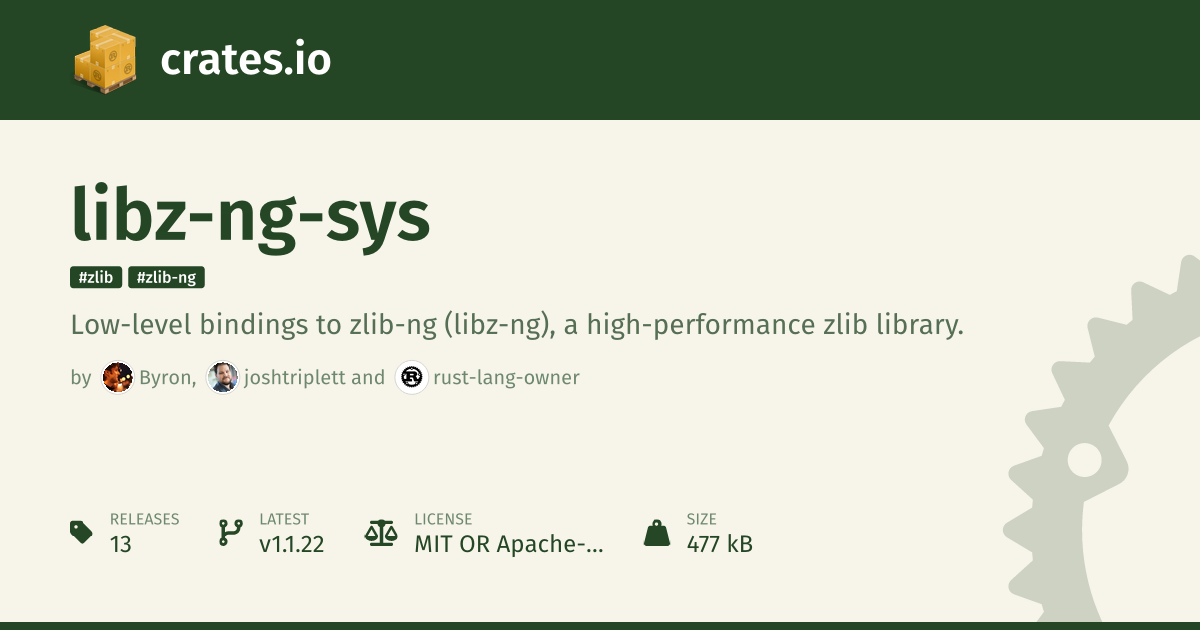Click the crate description about zlib-ng bindings
Image resolution: width=1200 pixels, height=630 pixels.
click(x=517, y=325)
